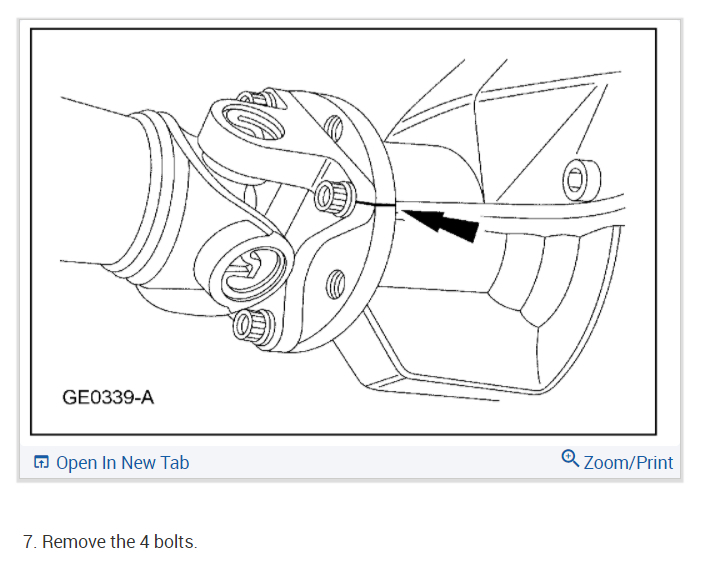Click the round bushing on axle housing
The image size is (702, 568).
(x=581, y=179)
